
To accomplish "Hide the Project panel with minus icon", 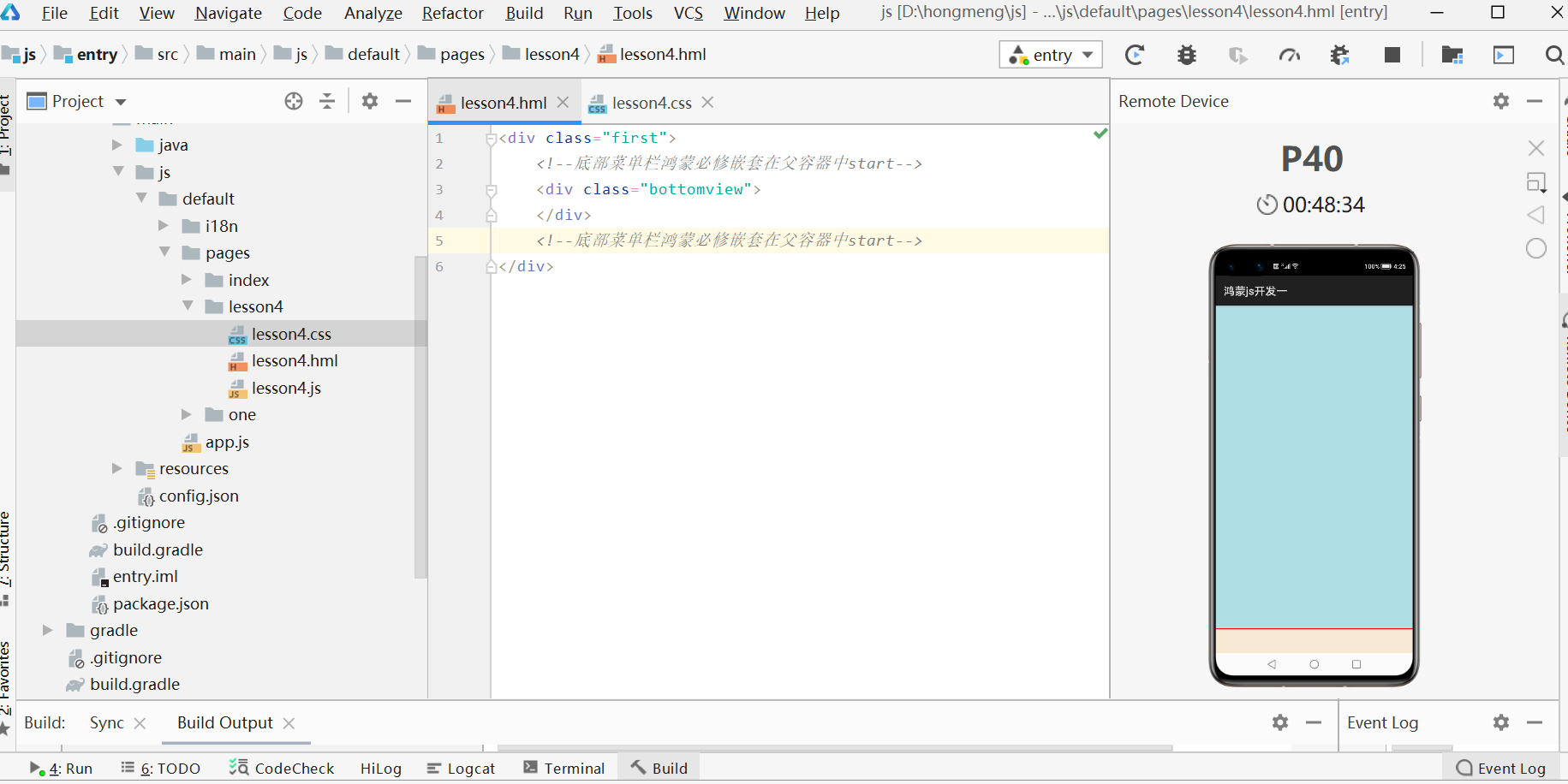I will [x=403, y=101].
